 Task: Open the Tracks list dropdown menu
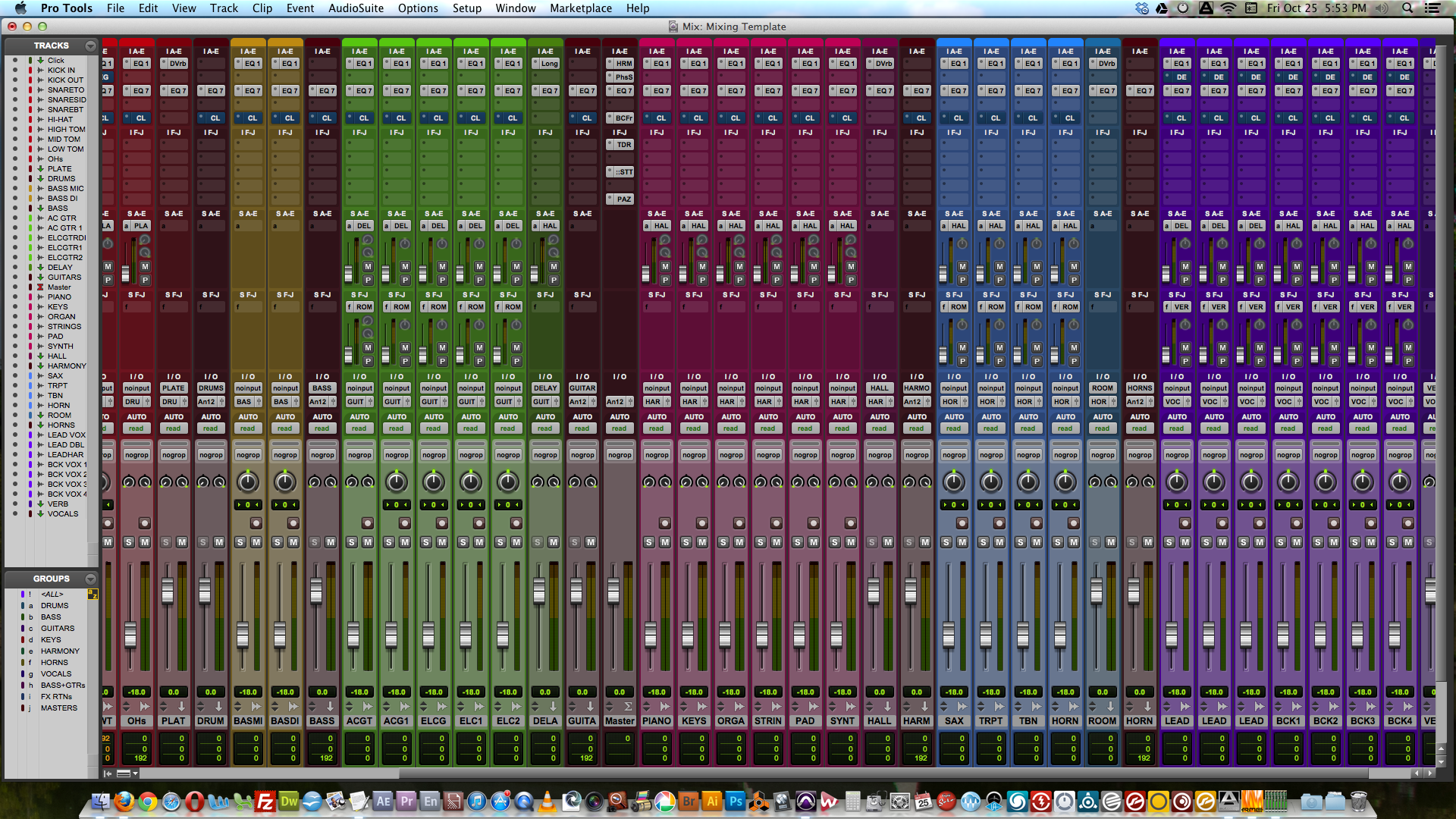[x=90, y=45]
